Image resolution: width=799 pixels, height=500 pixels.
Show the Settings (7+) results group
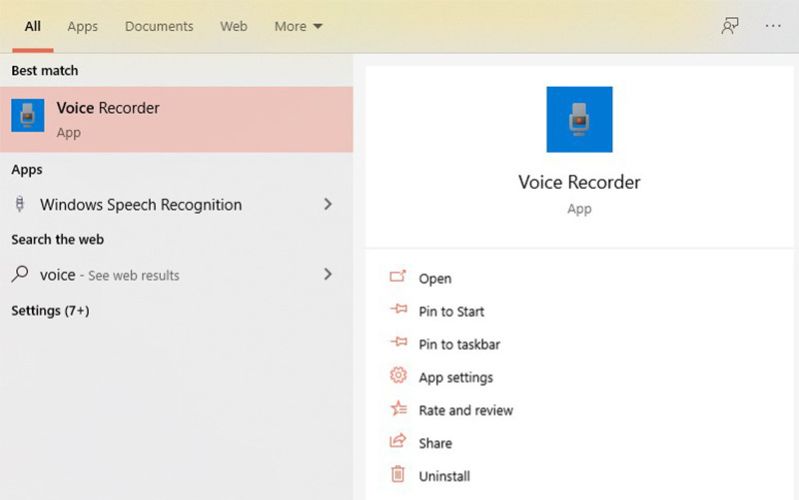click(50, 310)
